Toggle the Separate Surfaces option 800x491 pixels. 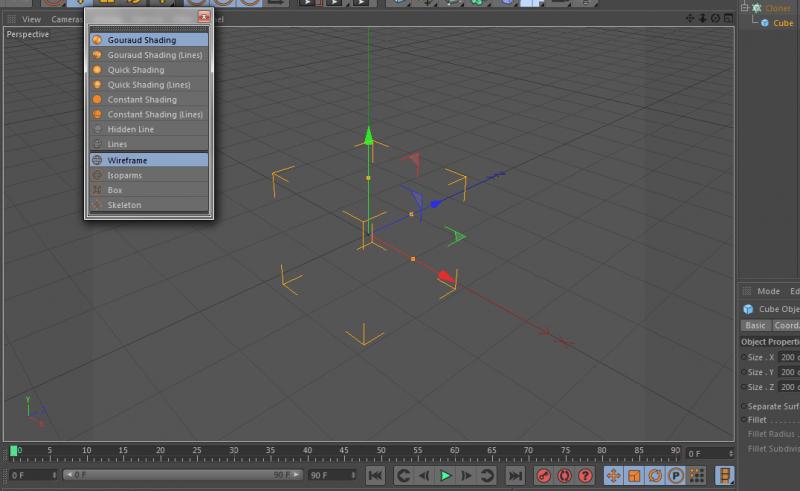click(744, 406)
